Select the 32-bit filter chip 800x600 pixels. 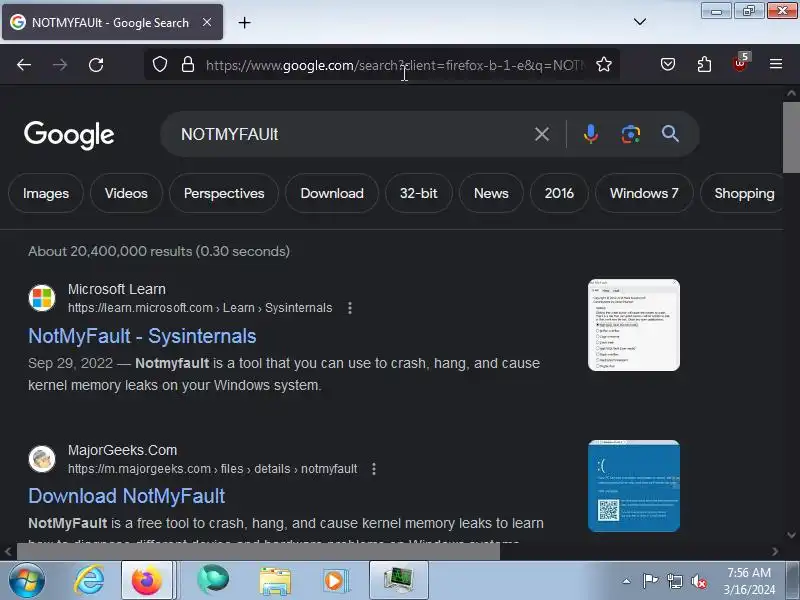click(x=419, y=193)
